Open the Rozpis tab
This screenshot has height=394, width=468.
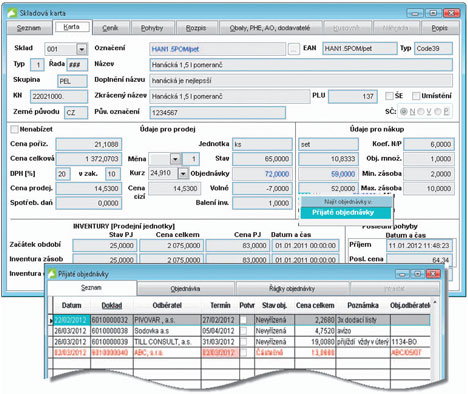click(196, 28)
